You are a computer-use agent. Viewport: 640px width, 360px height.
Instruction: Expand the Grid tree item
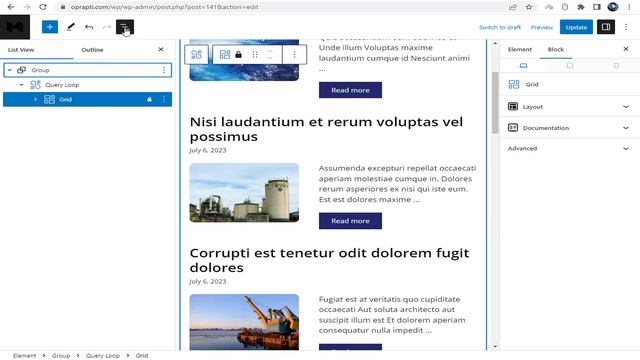coord(36,99)
